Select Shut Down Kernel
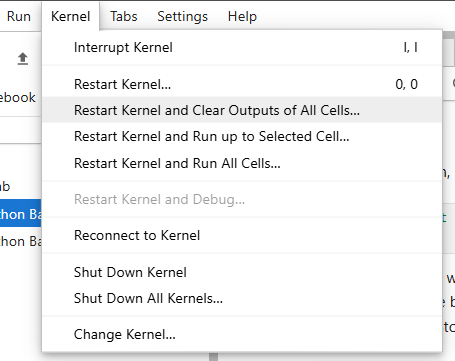 pos(242,272)
